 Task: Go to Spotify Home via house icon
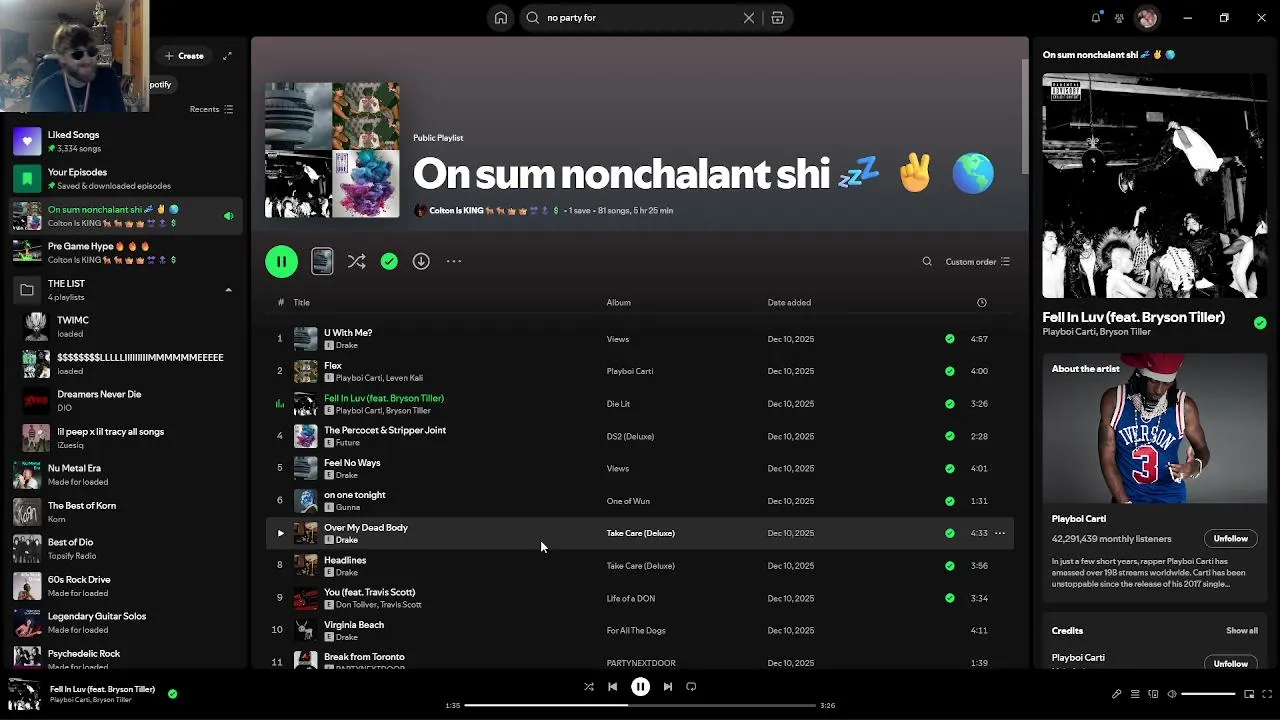(501, 18)
